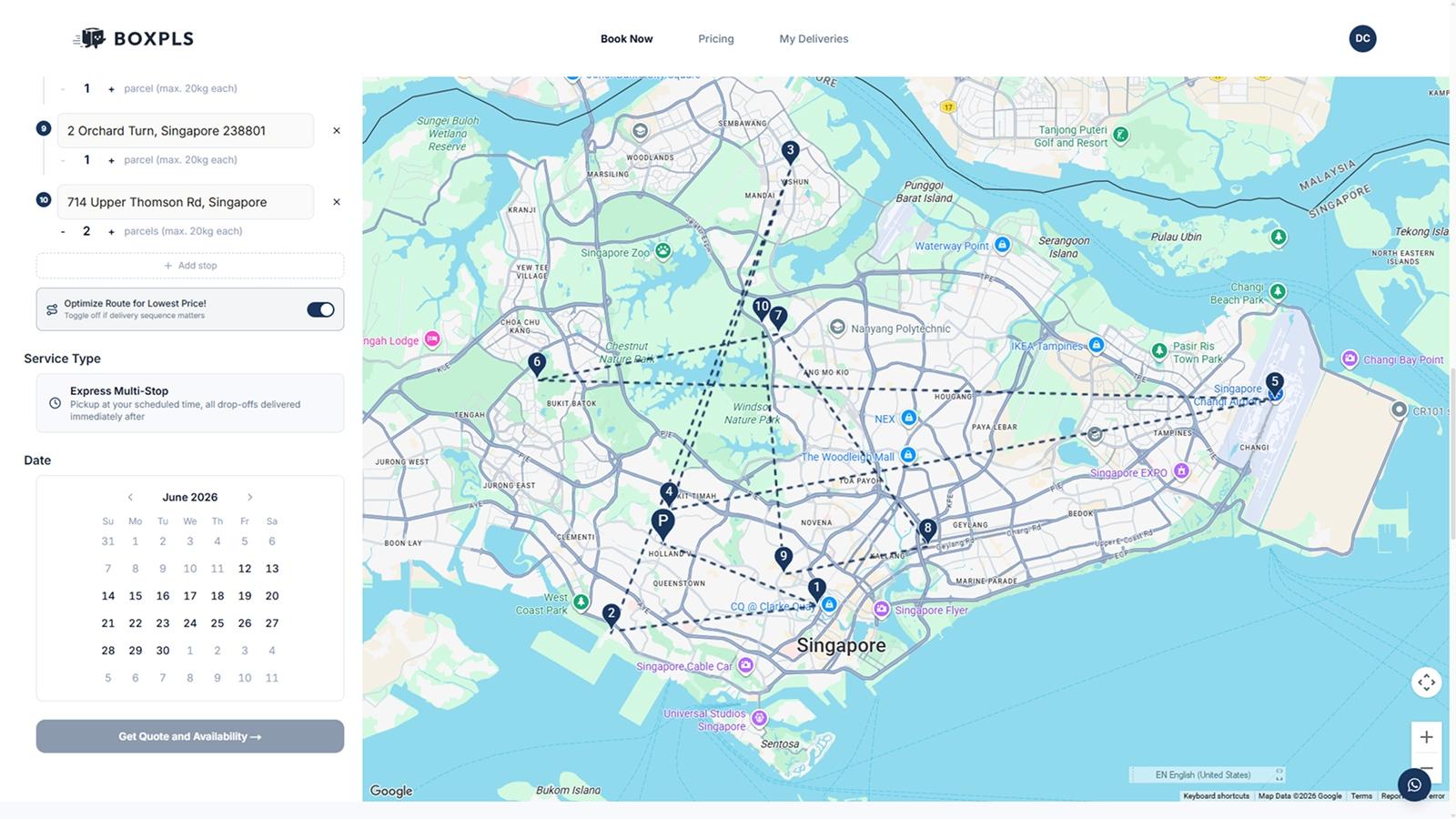The width and height of the screenshot is (1456, 819).
Task: Click map stop marker 5
Action: point(1274,383)
